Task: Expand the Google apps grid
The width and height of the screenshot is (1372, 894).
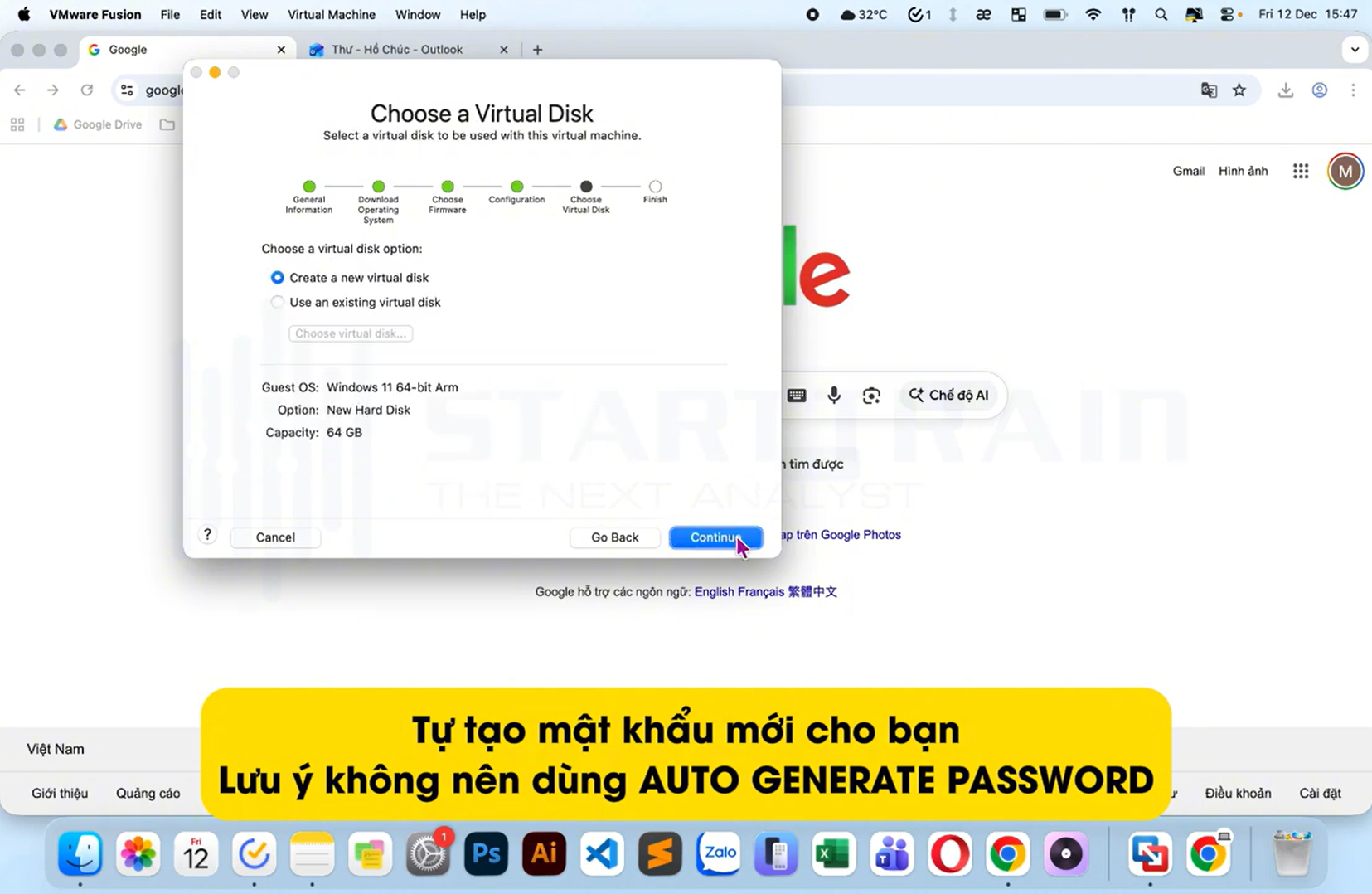Action: (x=1300, y=171)
